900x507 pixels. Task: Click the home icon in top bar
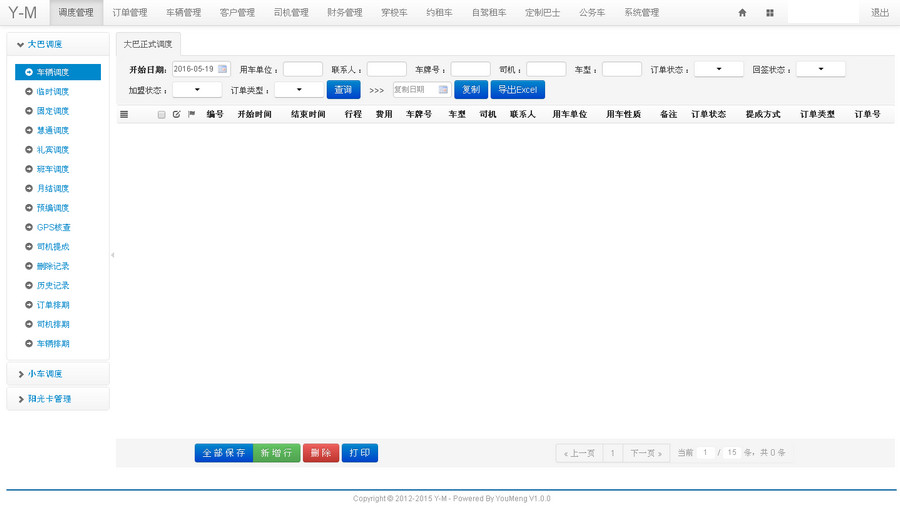[x=742, y=13]
